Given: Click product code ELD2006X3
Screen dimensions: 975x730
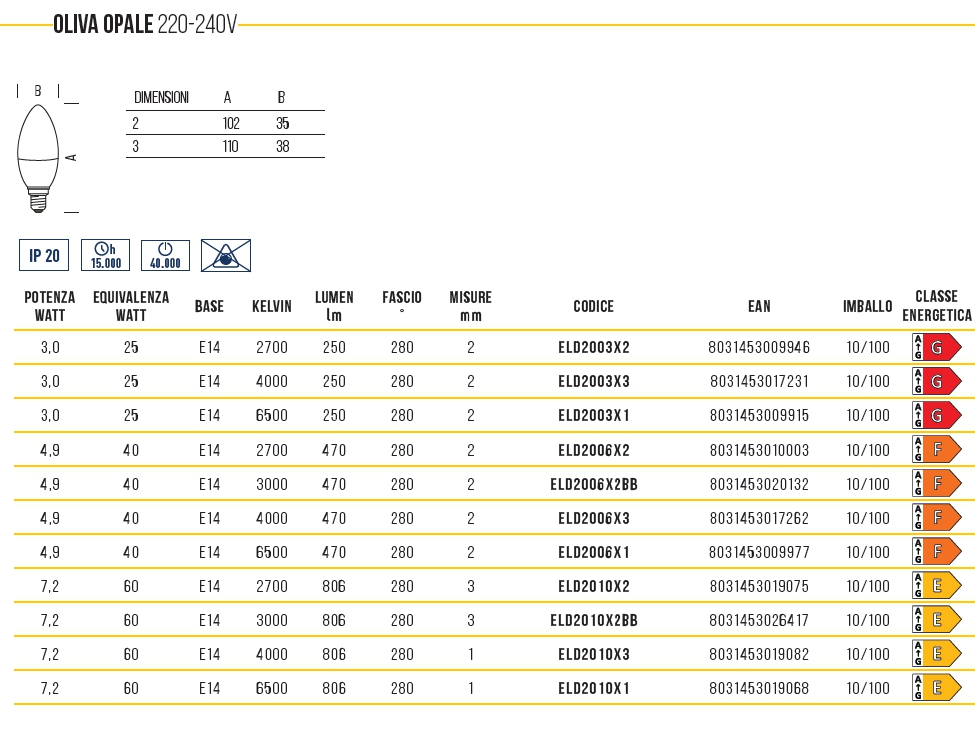Looking at the screenshot, I should pyautogui.click(x=593, y=518).
